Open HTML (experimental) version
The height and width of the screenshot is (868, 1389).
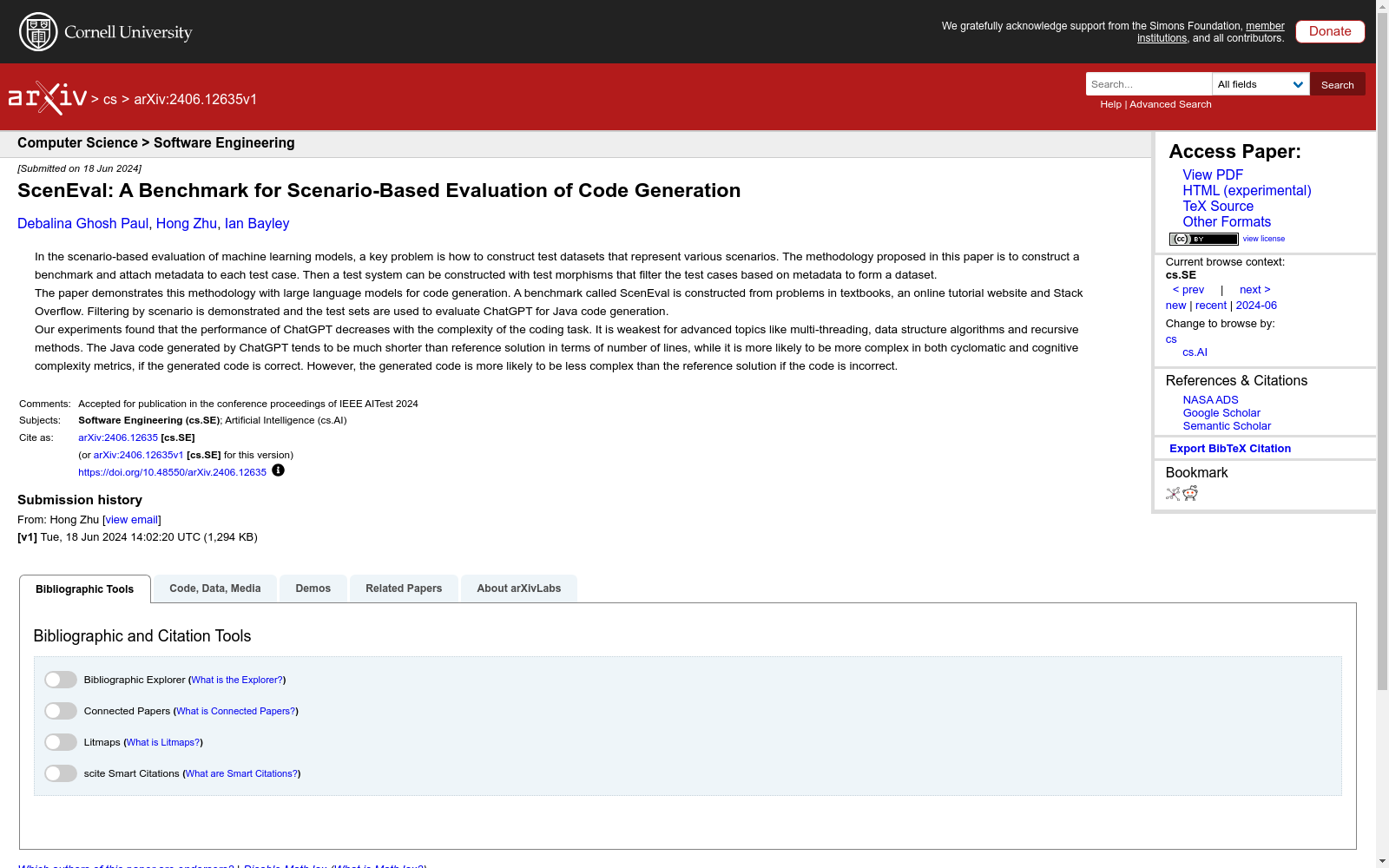pyautogui.click(x=1247, y=190)
